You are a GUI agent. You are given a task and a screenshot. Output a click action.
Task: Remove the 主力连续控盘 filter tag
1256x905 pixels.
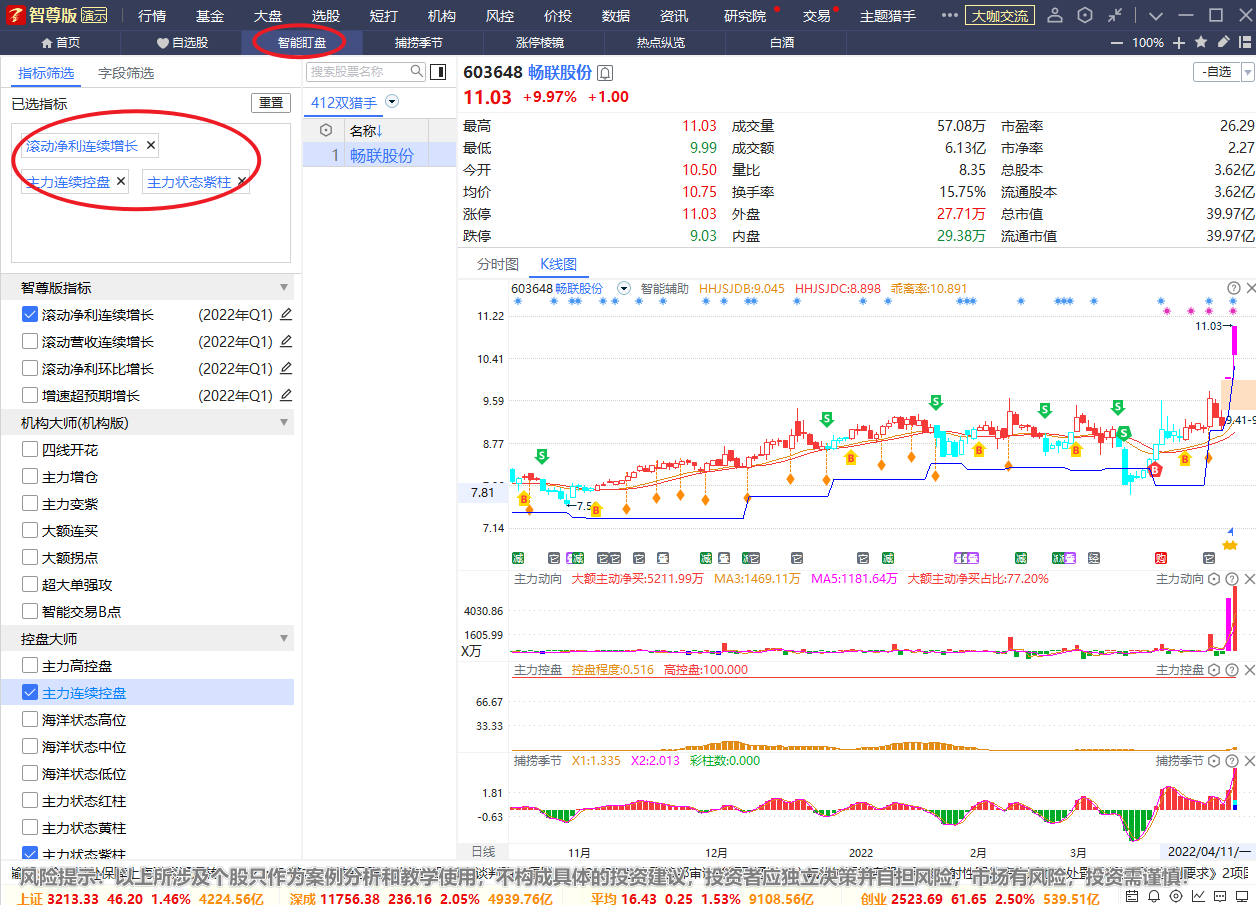pos(121,181)
